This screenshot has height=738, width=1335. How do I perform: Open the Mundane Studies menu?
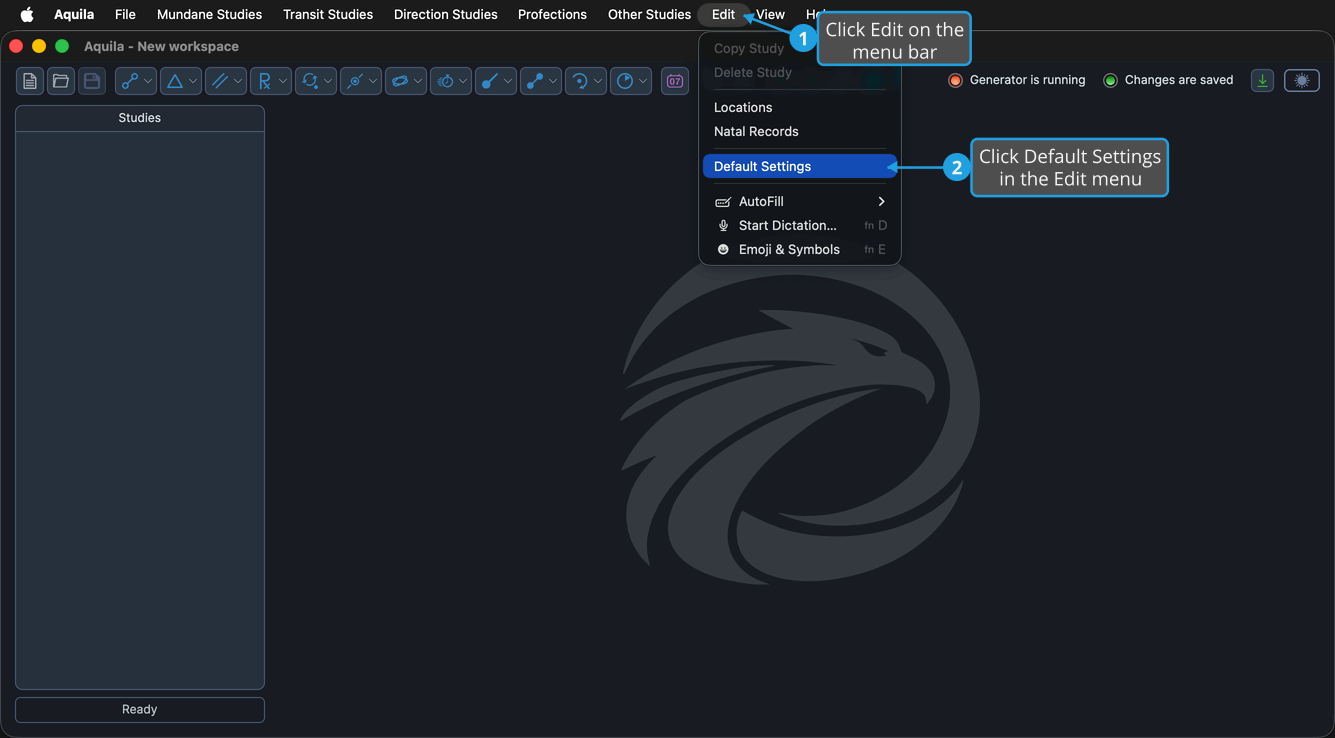[x=209, y=14]
